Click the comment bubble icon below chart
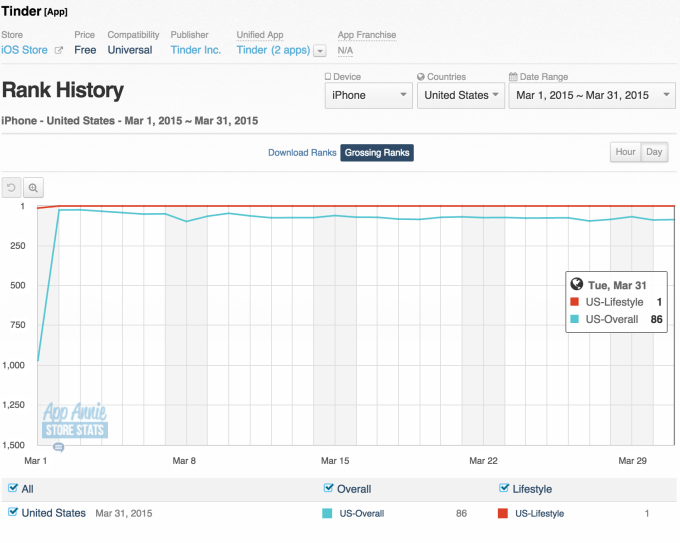 (x=58, y=447)
